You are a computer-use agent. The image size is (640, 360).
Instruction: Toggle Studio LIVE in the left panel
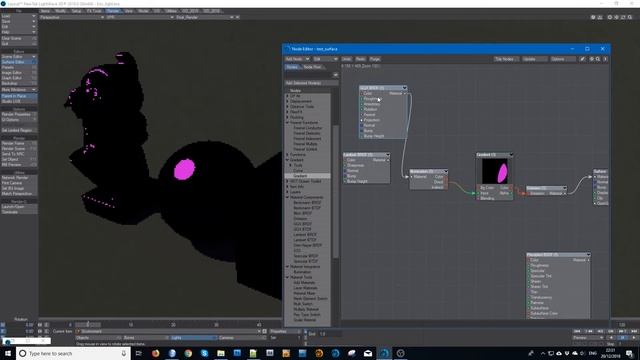(19, 101)
